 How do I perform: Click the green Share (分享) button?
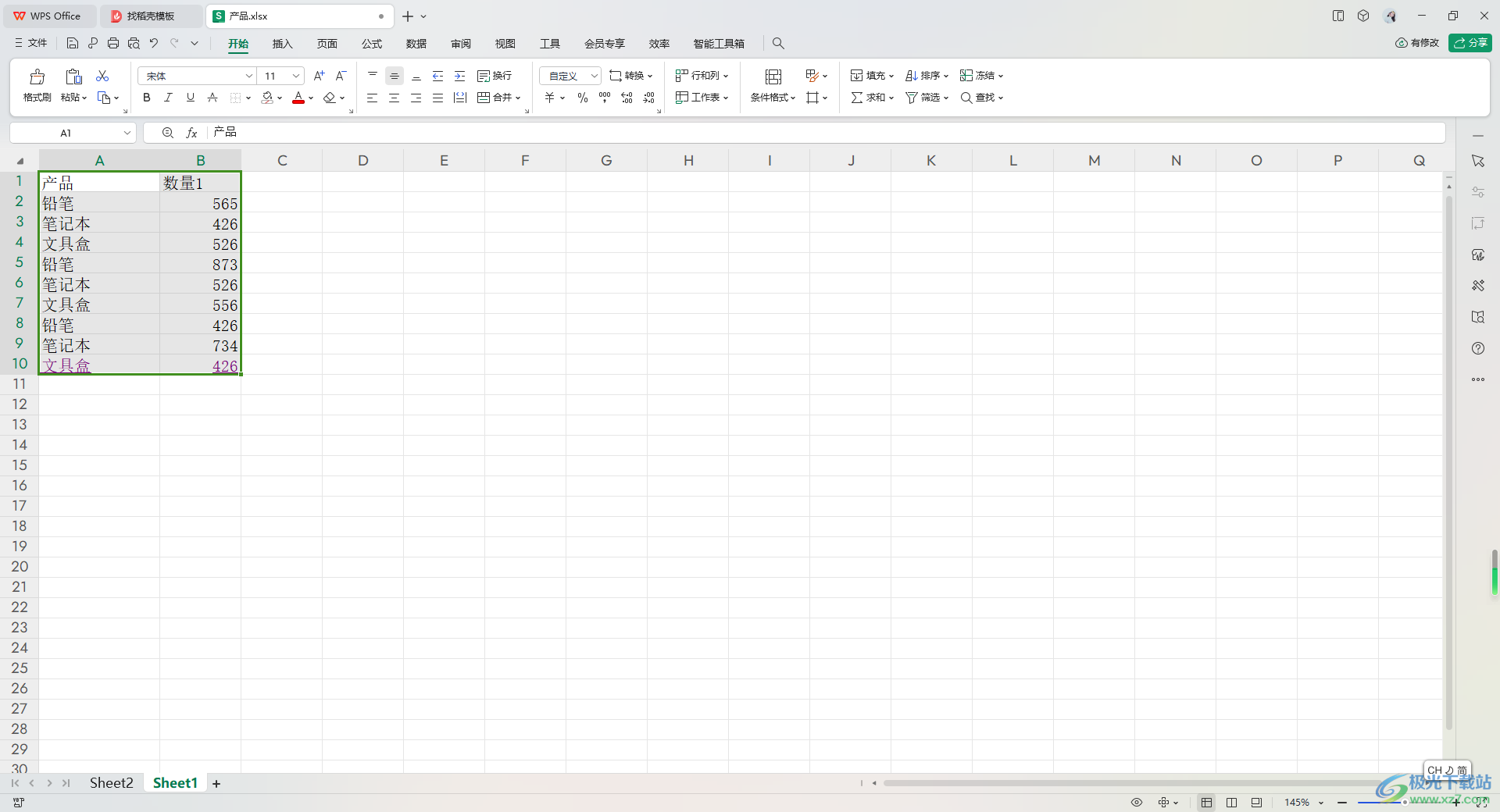point(1470,43)
